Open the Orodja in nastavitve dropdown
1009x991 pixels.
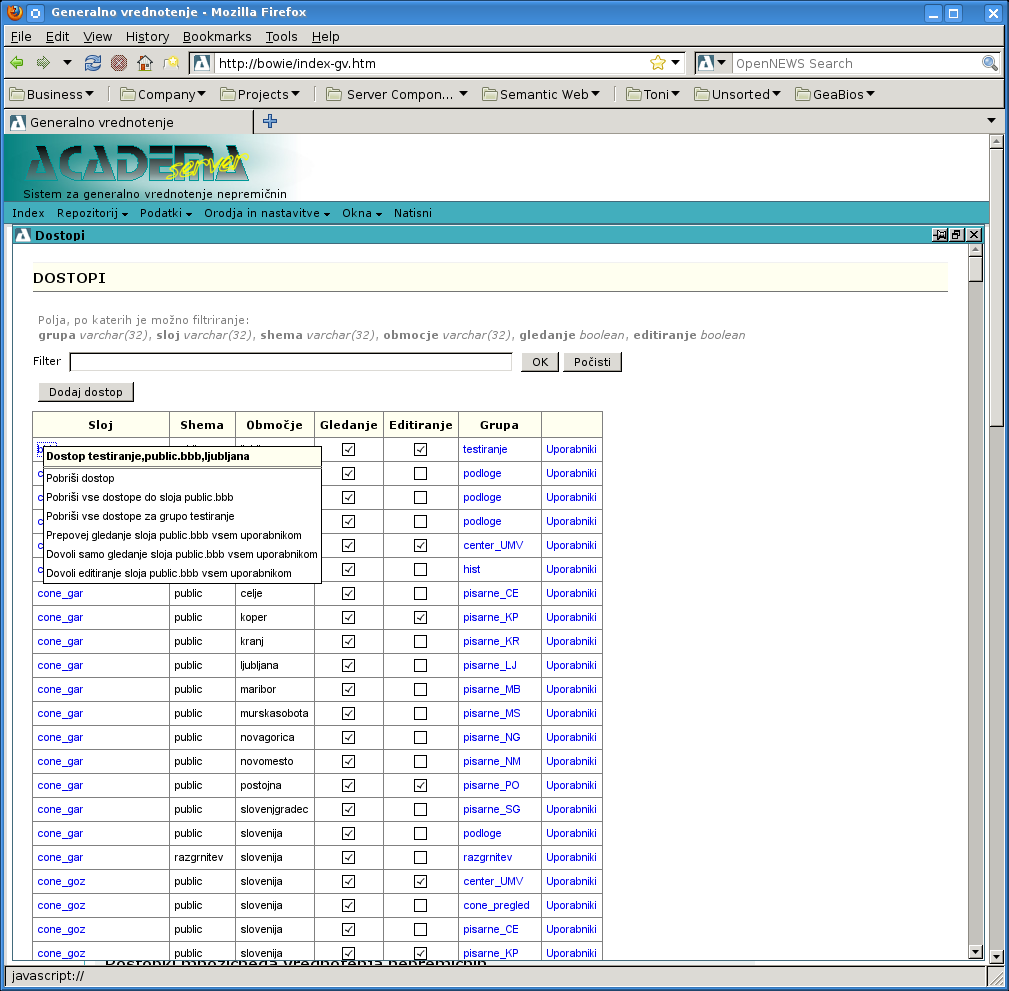point(266,213)
